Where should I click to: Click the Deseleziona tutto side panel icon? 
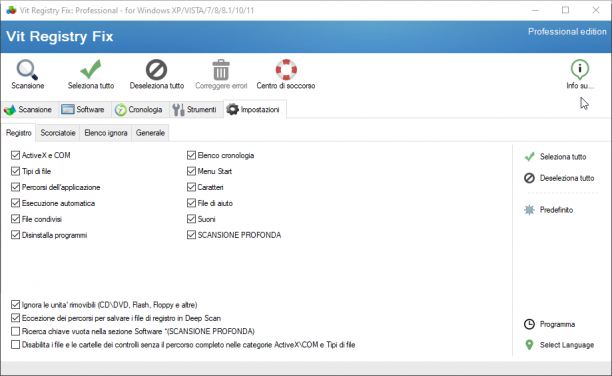(529, 178)
